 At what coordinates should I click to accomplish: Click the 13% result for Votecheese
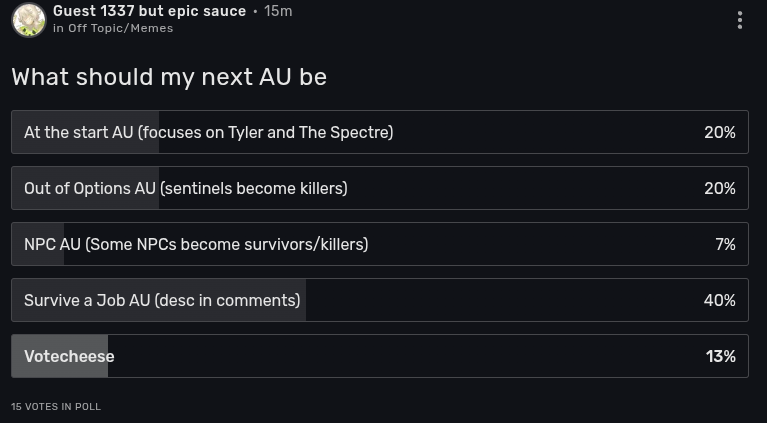coord(720,356)
